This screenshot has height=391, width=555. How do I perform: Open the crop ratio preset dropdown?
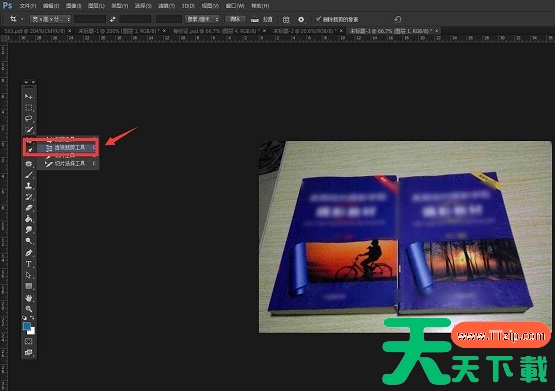point(51,19)
